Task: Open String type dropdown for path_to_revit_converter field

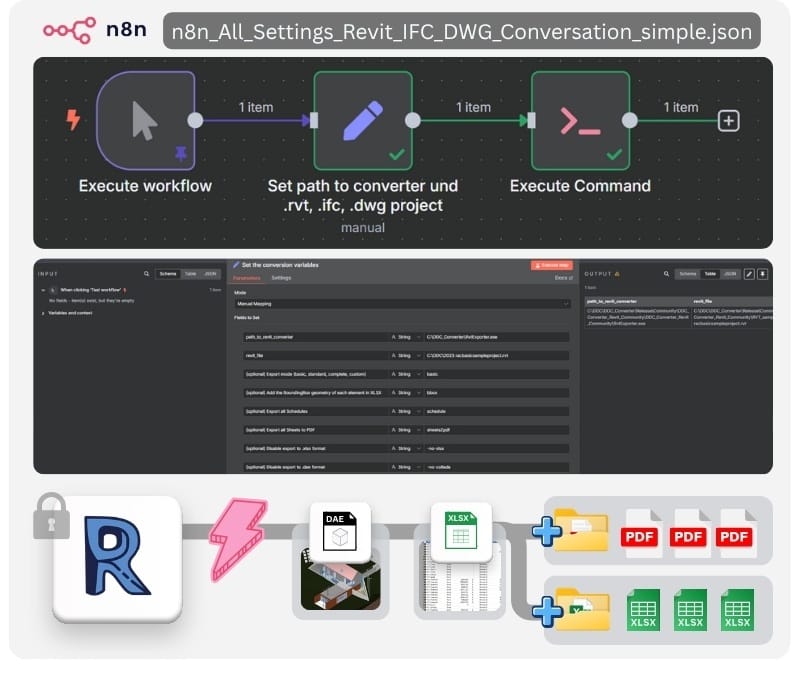Action: point(406,337)
